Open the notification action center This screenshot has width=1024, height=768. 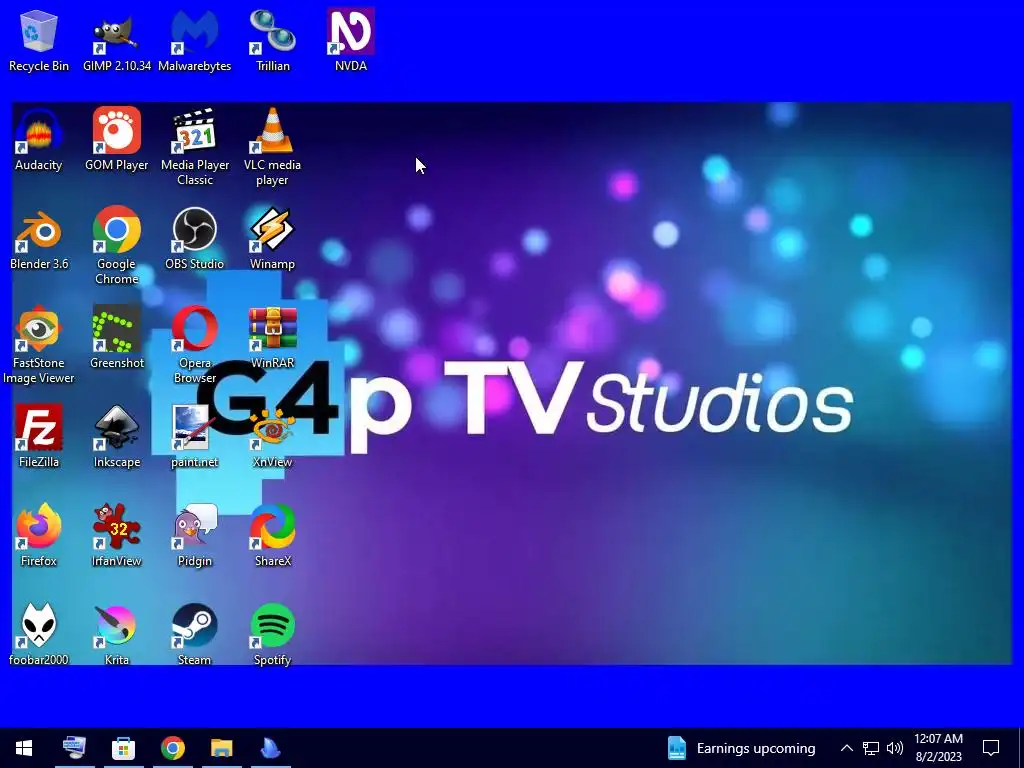coord(991,748)
